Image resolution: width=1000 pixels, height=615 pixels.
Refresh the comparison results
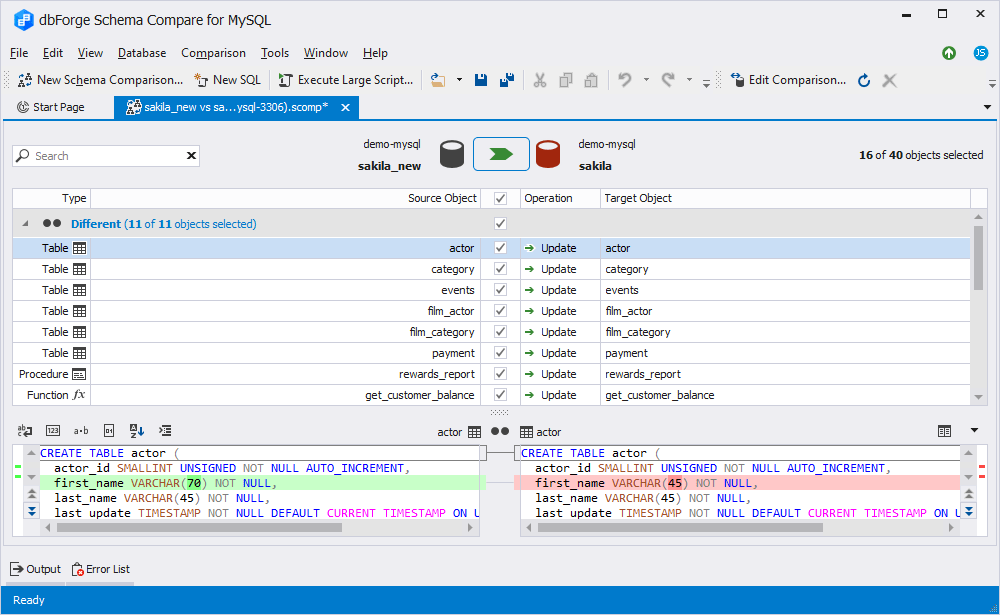(862, 79)
